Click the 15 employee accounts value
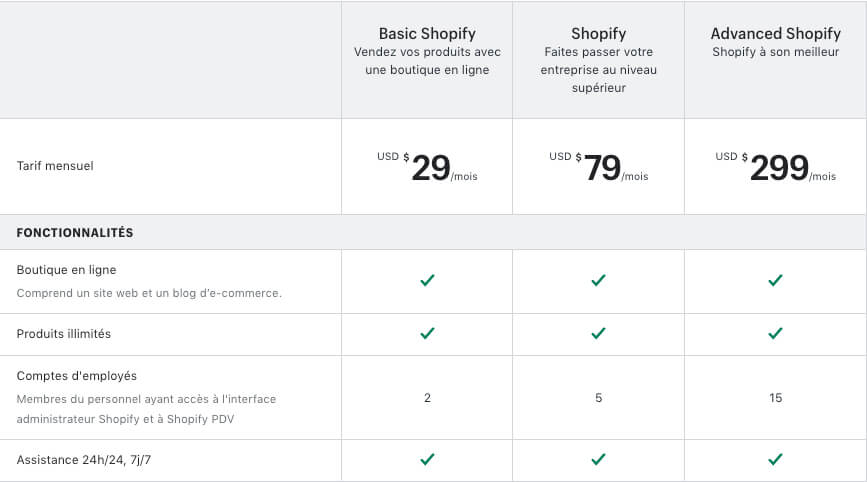 775,398
